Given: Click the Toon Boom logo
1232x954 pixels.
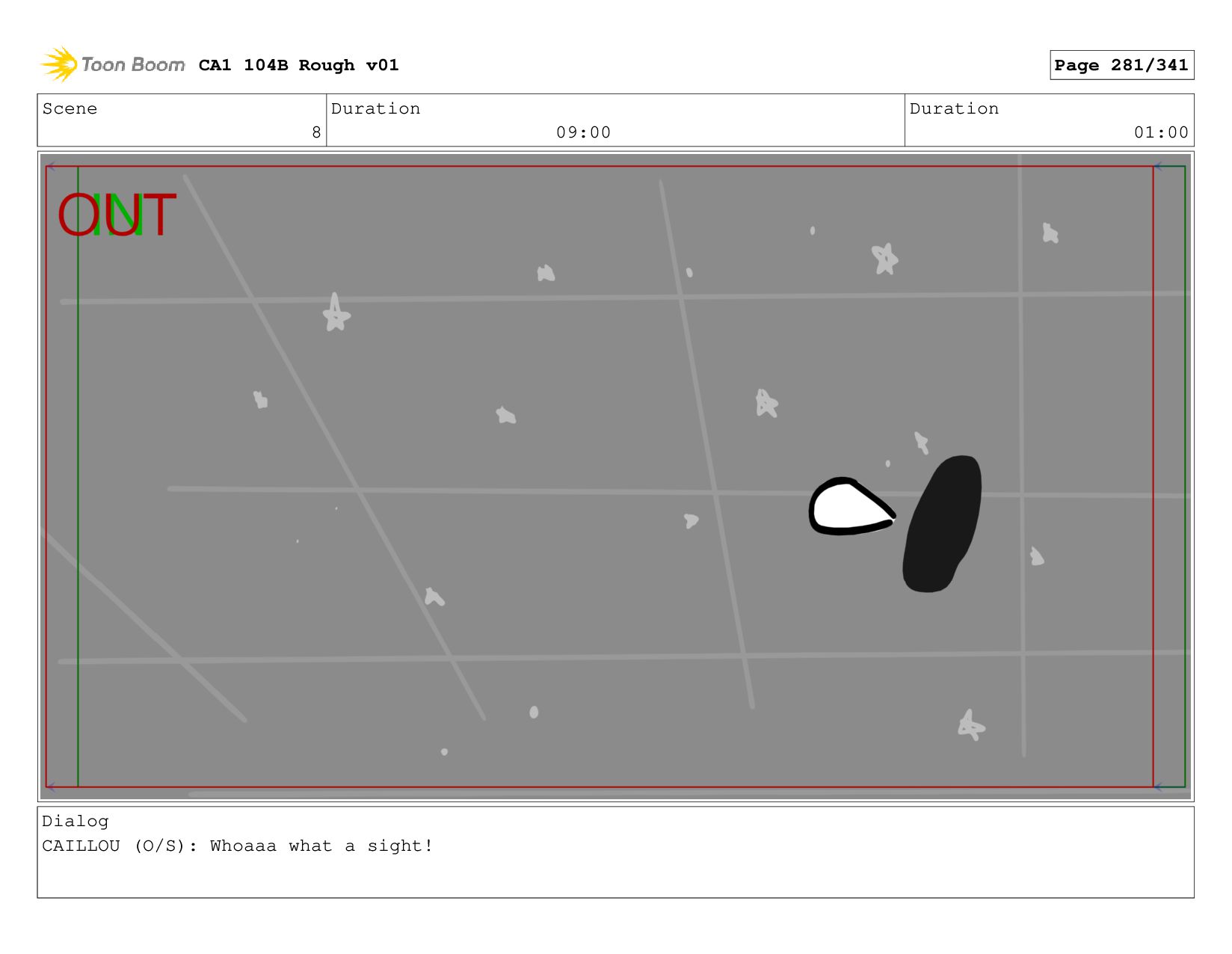Looking at the screenshot, I should click(112, 65).
